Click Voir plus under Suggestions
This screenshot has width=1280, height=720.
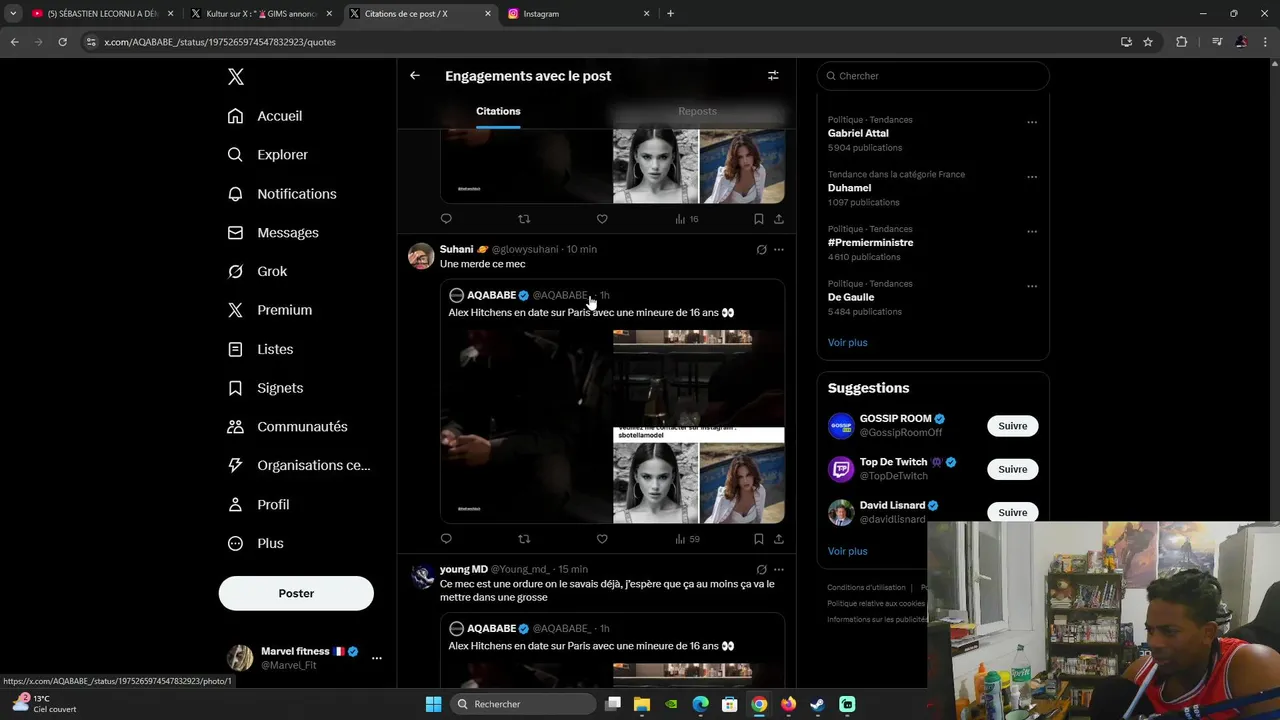(847, 551)
